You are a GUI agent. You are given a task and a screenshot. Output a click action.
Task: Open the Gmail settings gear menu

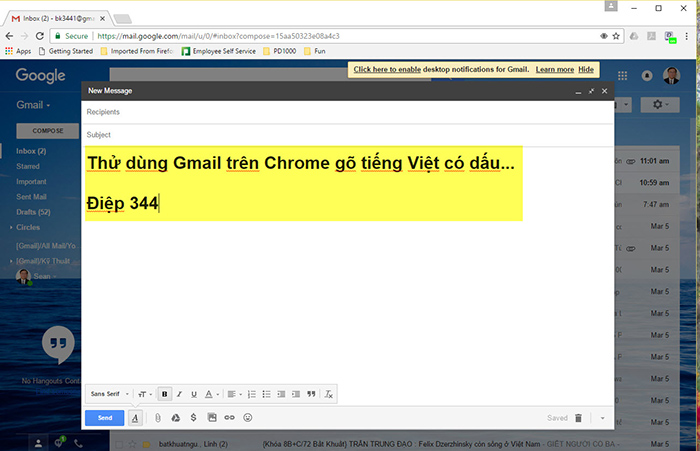click(660, 104)
